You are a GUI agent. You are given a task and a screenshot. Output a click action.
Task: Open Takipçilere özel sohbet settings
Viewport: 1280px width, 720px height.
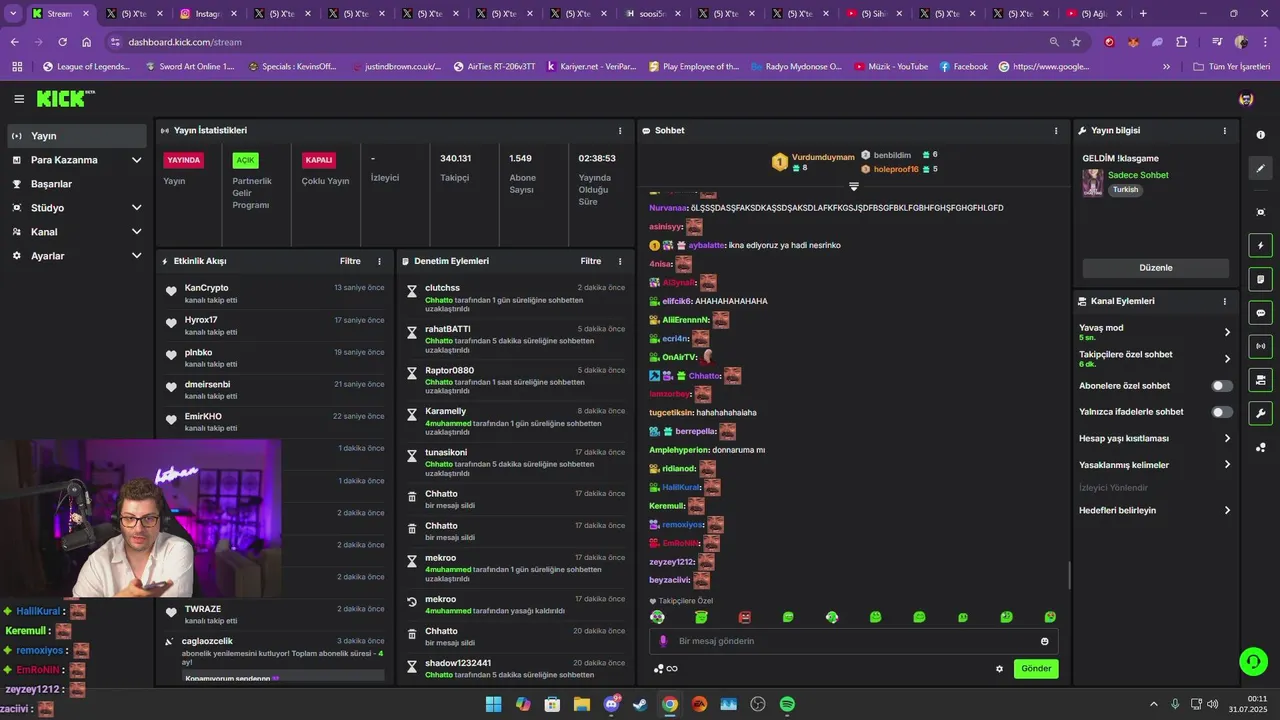[x=1155, y=359]
